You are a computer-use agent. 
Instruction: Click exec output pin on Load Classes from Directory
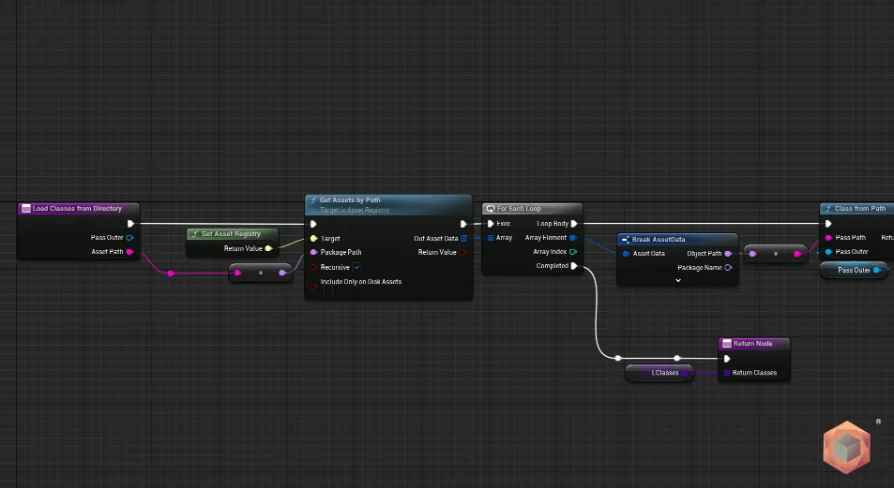pyautogui.click(x=131, y=223)
